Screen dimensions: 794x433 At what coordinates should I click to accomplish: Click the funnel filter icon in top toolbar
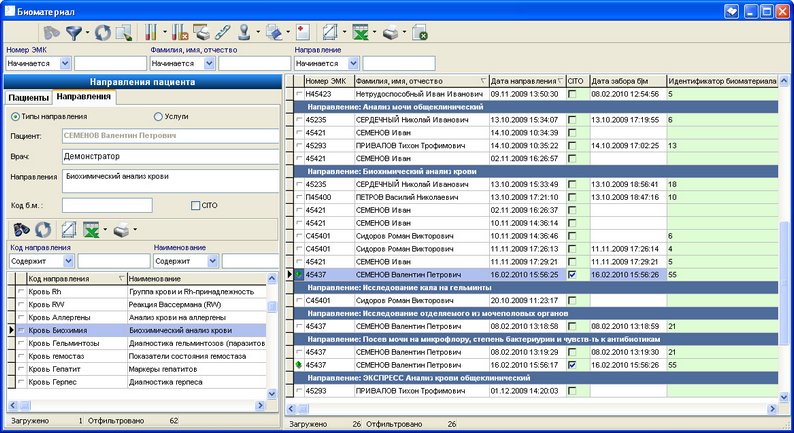tap(74, 33)
